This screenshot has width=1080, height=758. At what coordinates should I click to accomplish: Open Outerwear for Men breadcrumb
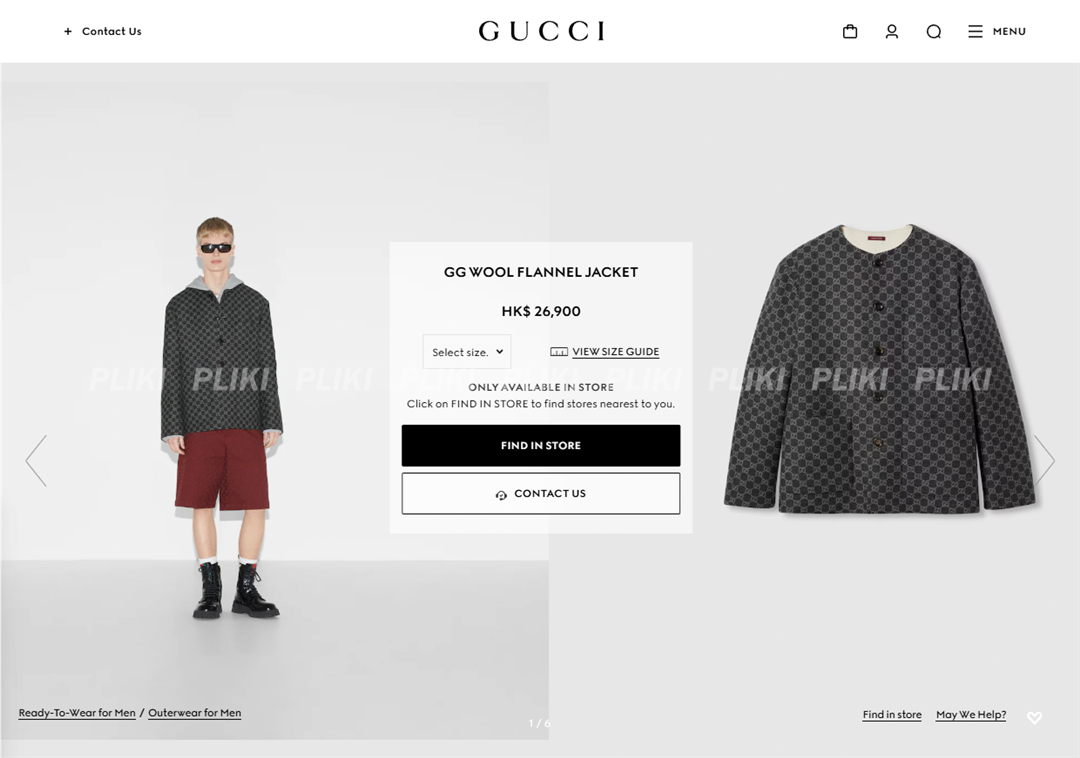[x=195, y=713]
